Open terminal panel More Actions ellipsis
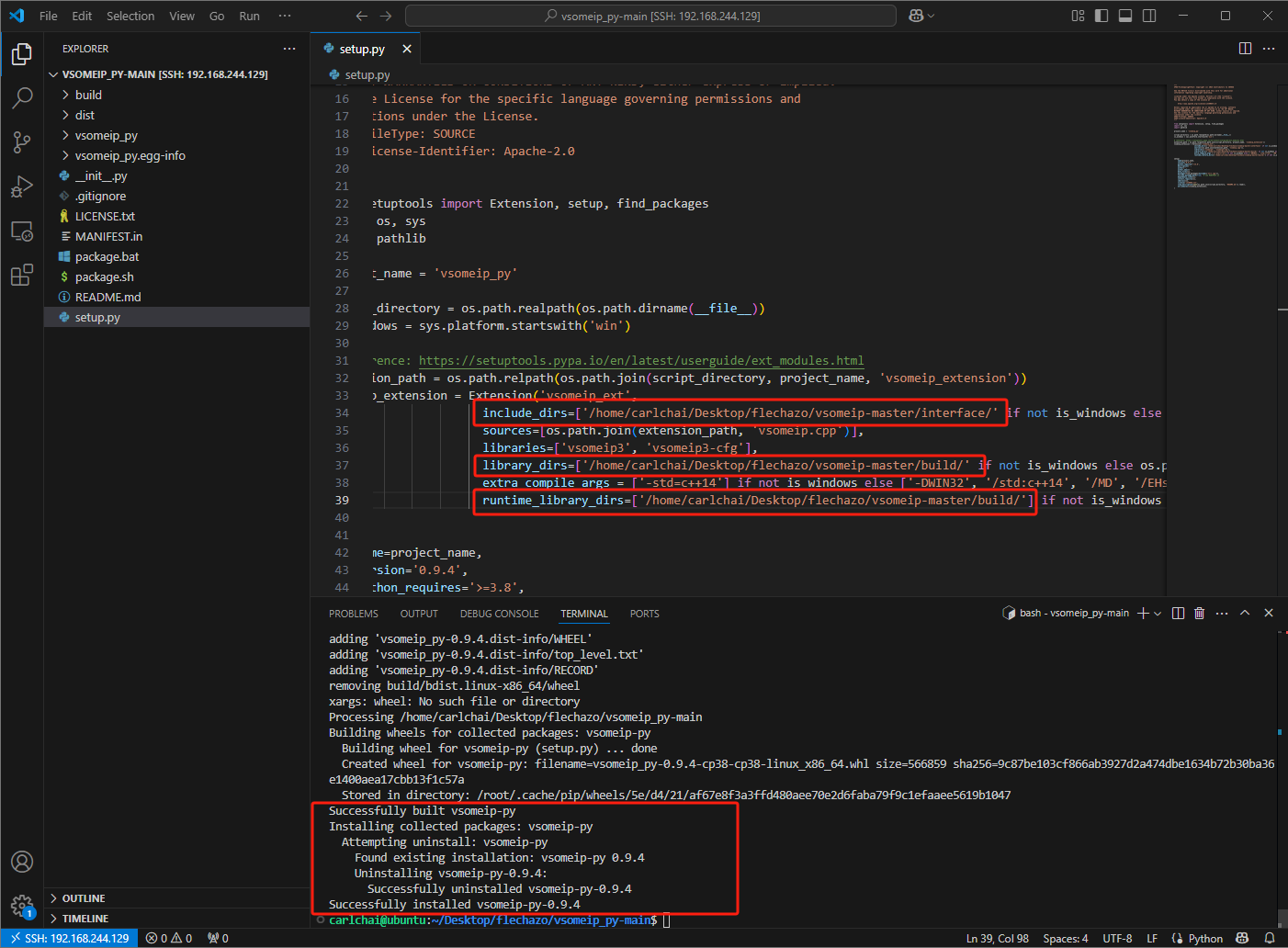The height and width of the screenshot is (948, 1288). tap(1222, 613)
